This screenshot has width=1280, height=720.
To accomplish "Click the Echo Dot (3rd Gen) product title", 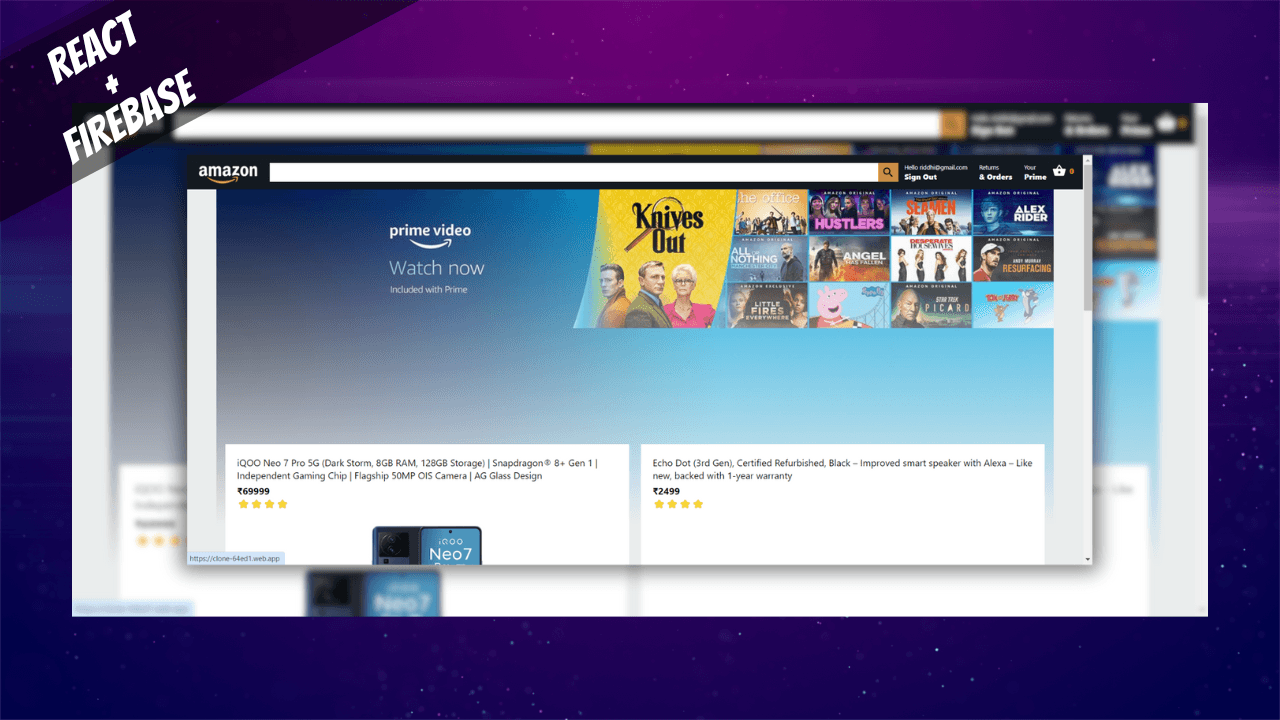I will tap(843, 470).
